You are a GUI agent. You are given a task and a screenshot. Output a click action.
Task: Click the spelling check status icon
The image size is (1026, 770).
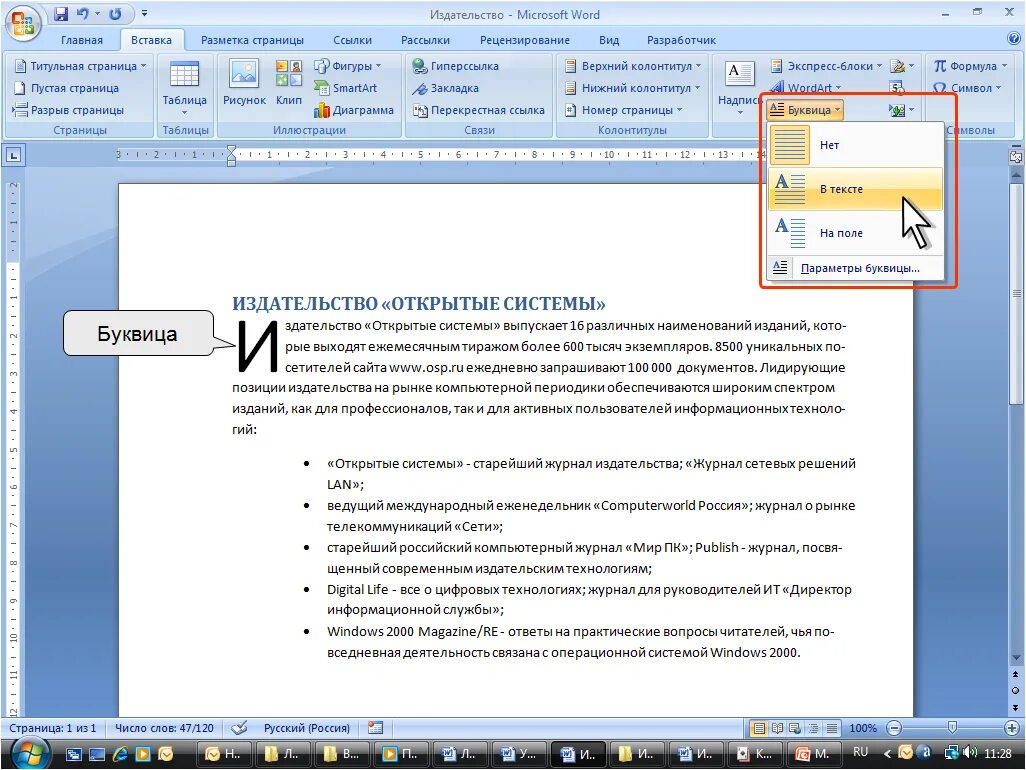pyautogui.click(x=239, y=727)
